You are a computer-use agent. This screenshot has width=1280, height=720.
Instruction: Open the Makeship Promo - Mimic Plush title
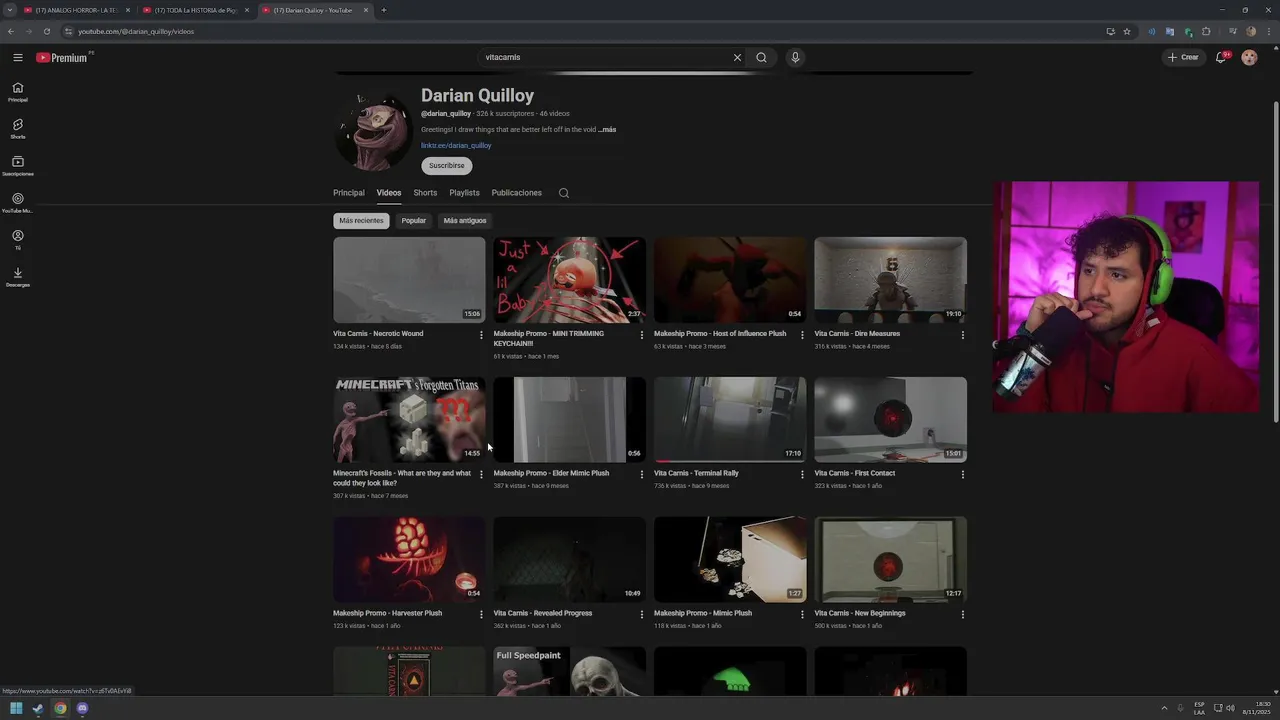click(x=702, y=613)
